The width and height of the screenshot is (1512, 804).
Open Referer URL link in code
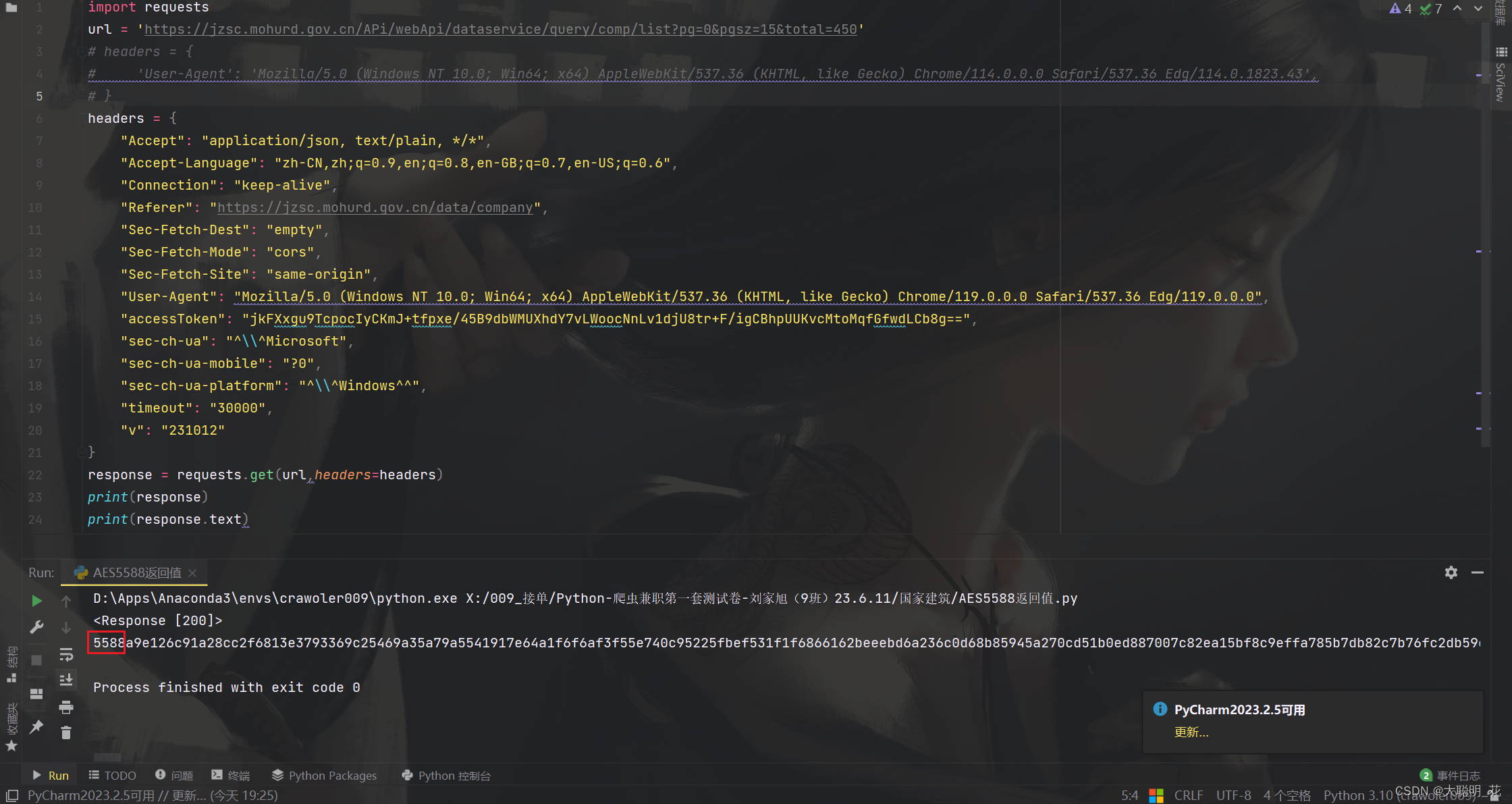pos(375,208)
